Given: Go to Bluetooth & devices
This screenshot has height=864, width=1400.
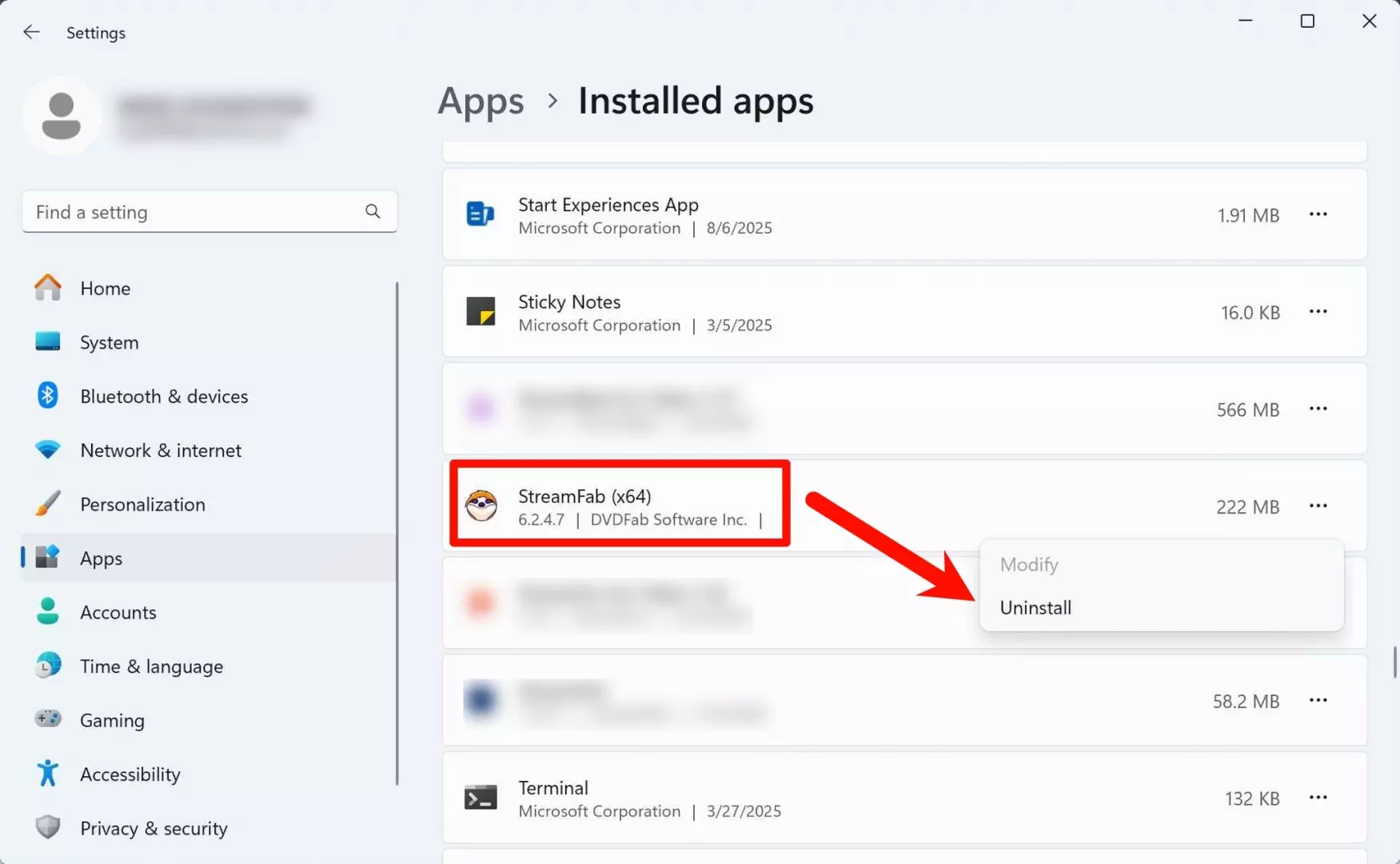Looking at the screenshot, I should 209,396.
